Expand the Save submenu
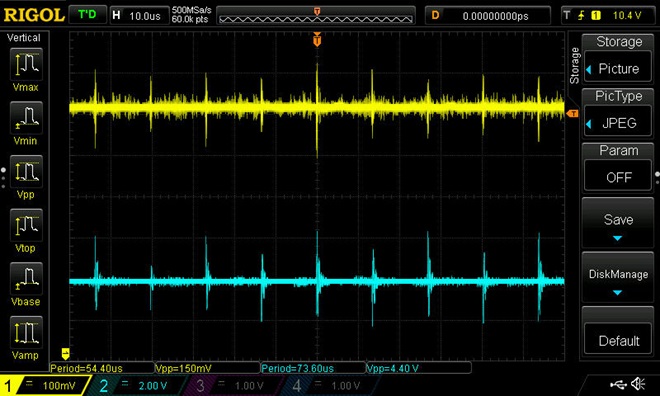 pyautogui.click(x=618, y=223)
